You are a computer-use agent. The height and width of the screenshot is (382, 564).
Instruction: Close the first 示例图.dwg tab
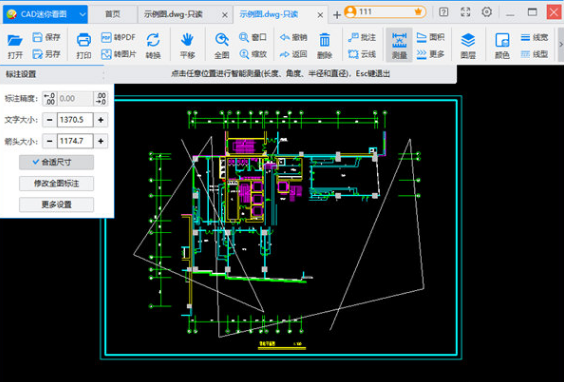pyautogui.click(x=225, y=15)
